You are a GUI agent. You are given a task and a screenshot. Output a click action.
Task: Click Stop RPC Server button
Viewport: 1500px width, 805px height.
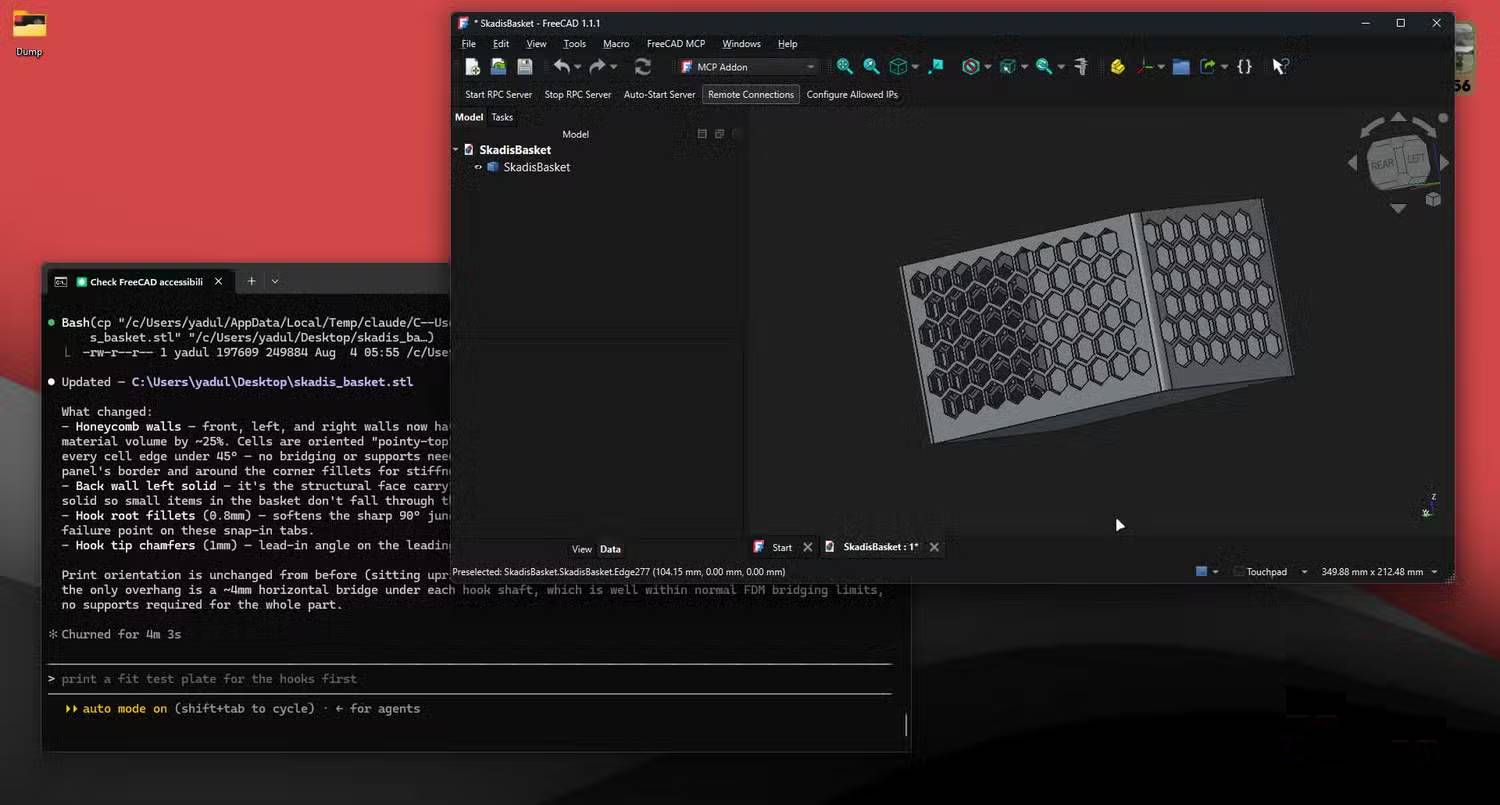pos(578,94)
